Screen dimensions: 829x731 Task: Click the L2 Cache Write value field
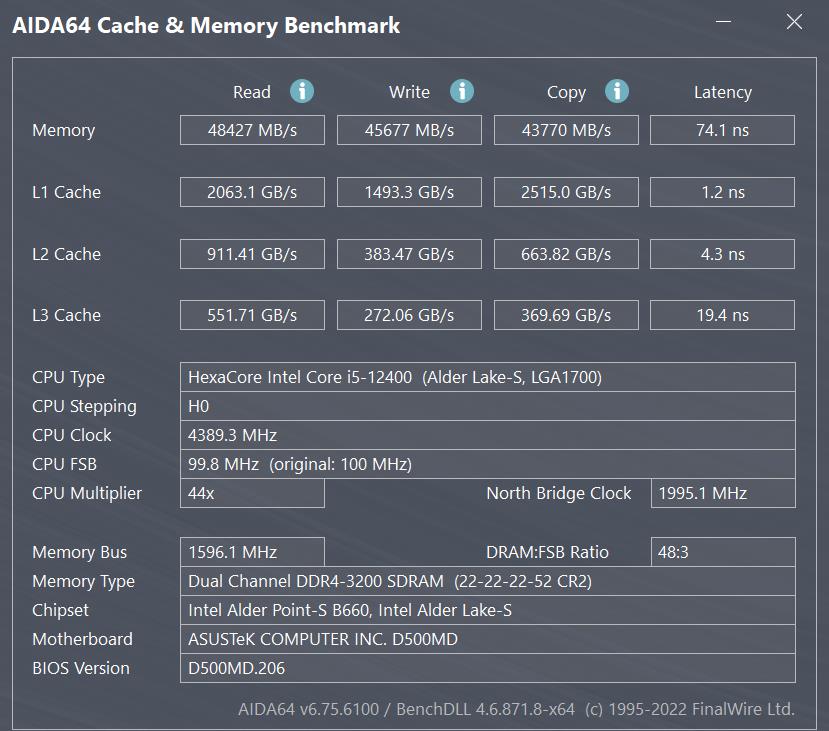pos(409,254)
